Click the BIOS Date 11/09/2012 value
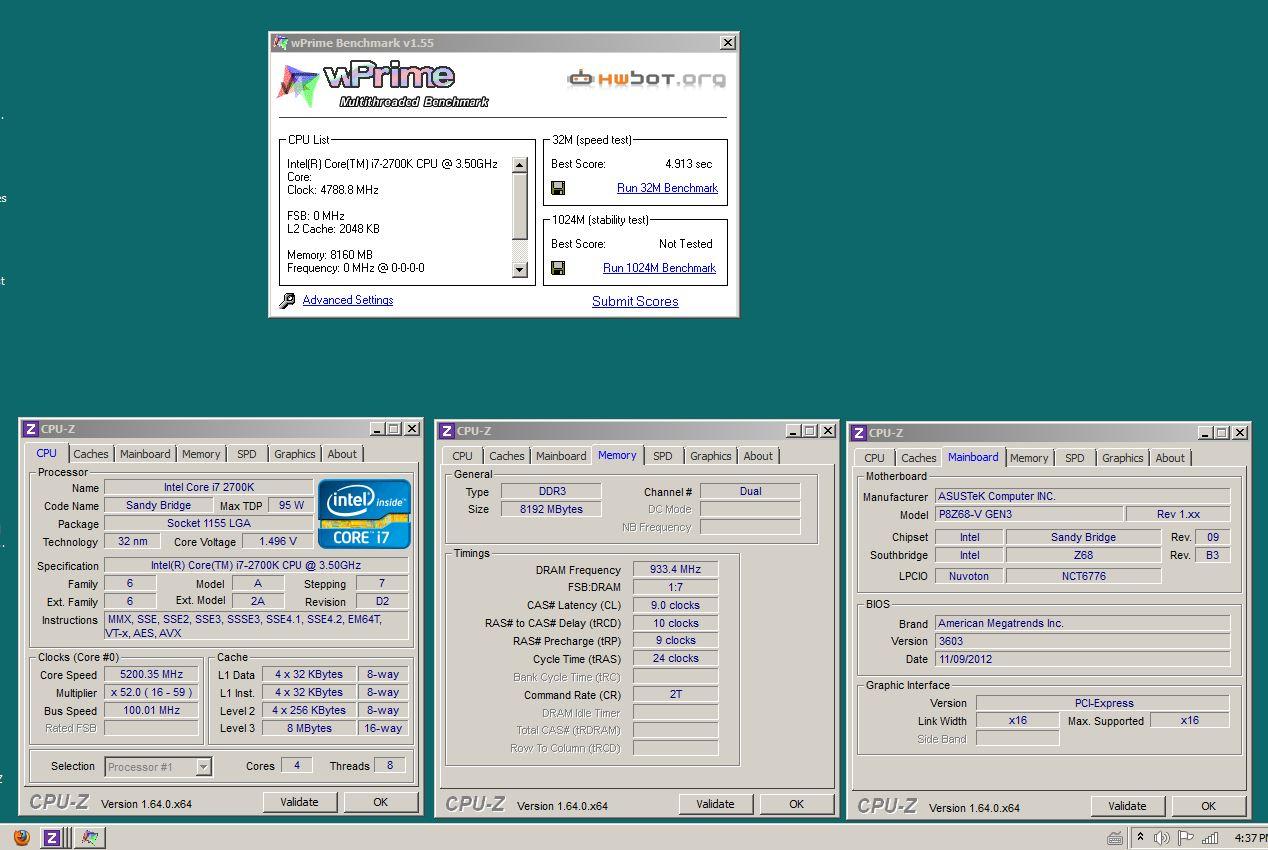Image resolution: width=1268 pixels, height=850 pixels. pyautogui.click(x=1082, y=659)
